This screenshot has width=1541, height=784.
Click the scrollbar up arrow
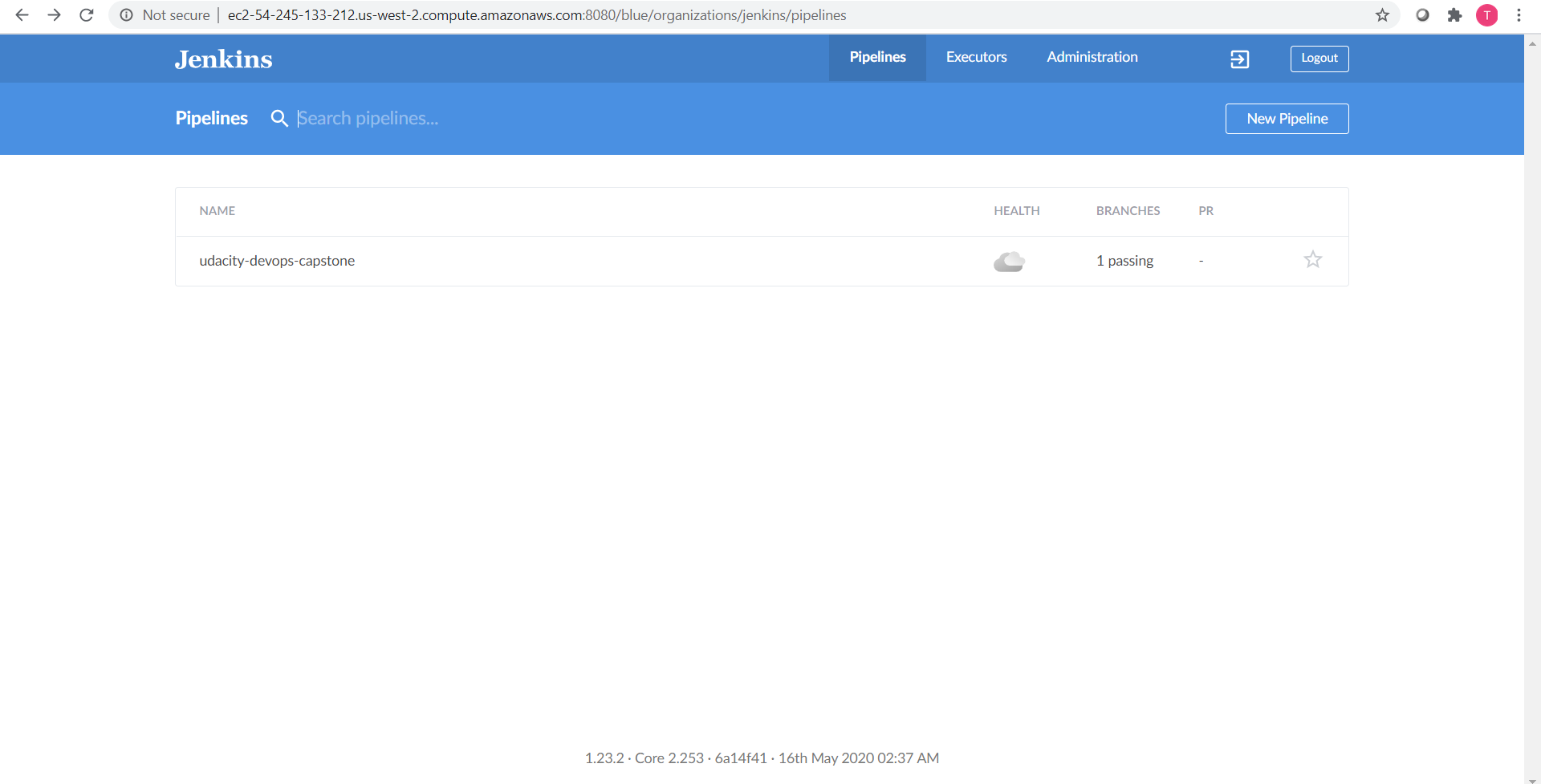[1532, 43]
